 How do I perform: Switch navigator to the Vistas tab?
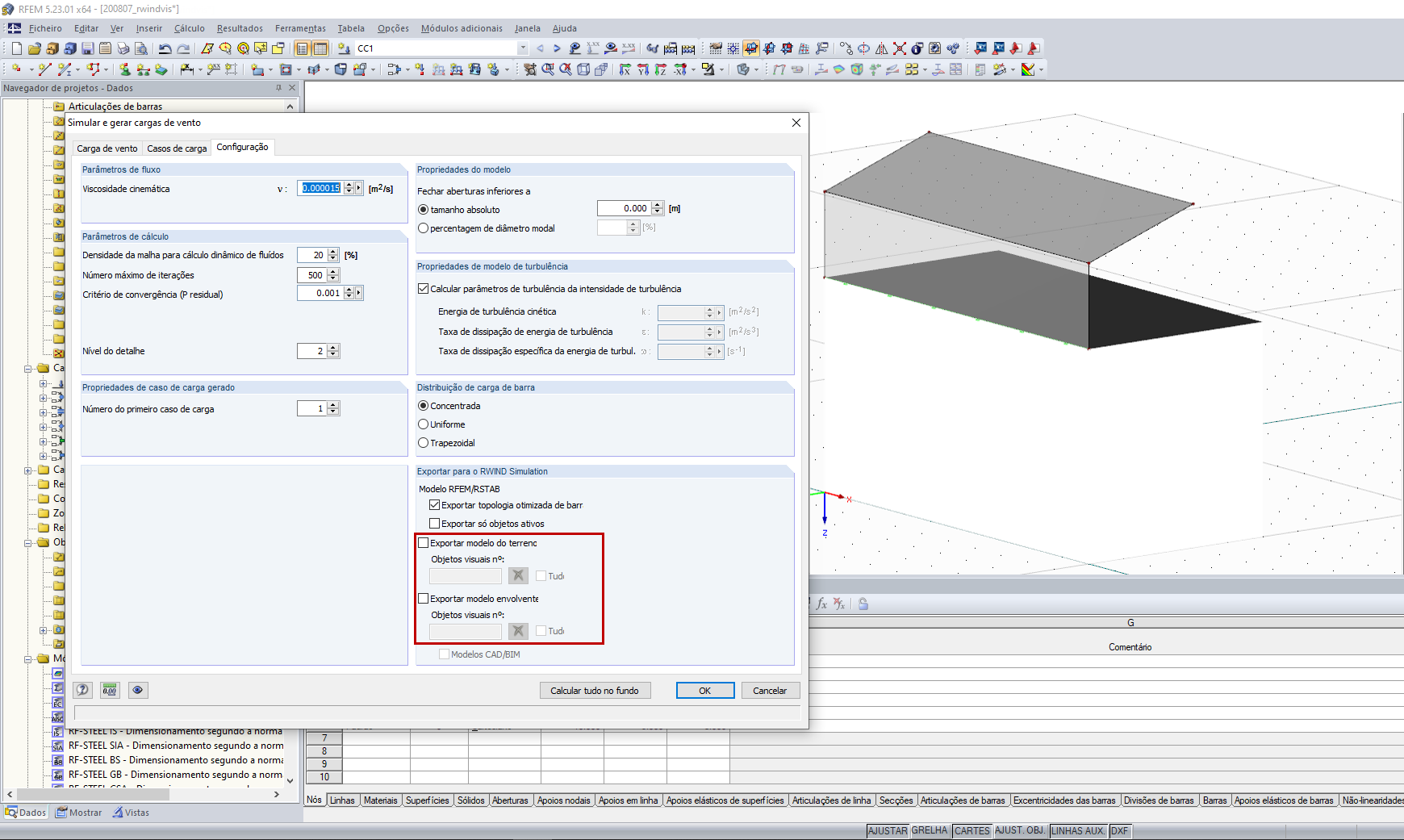pos(131,813)
